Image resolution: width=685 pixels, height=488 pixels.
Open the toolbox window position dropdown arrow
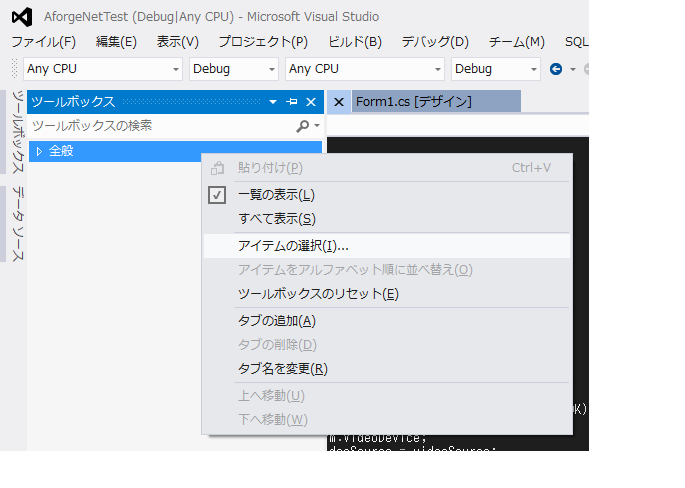pyautogui.click(x=273, y=102)
